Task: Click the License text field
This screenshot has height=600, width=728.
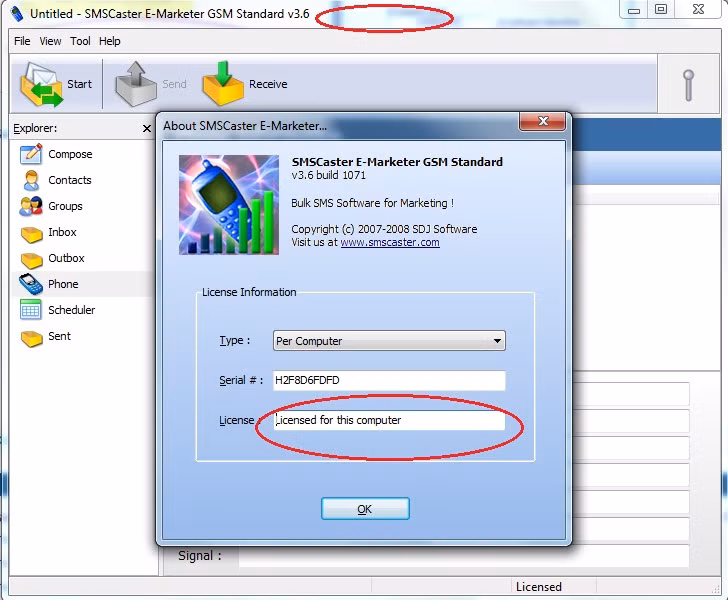Action: point(389,420)
